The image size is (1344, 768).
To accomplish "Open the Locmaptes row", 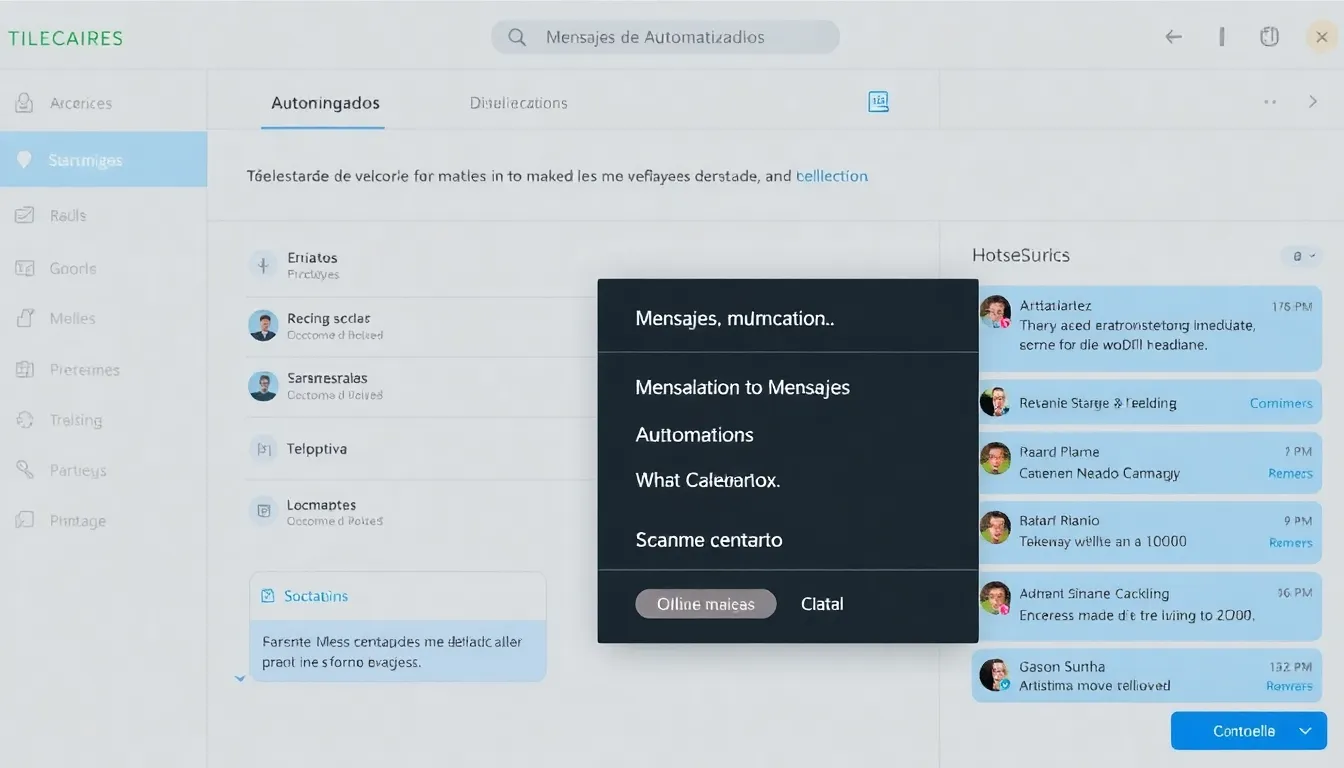I will point(422,512).
